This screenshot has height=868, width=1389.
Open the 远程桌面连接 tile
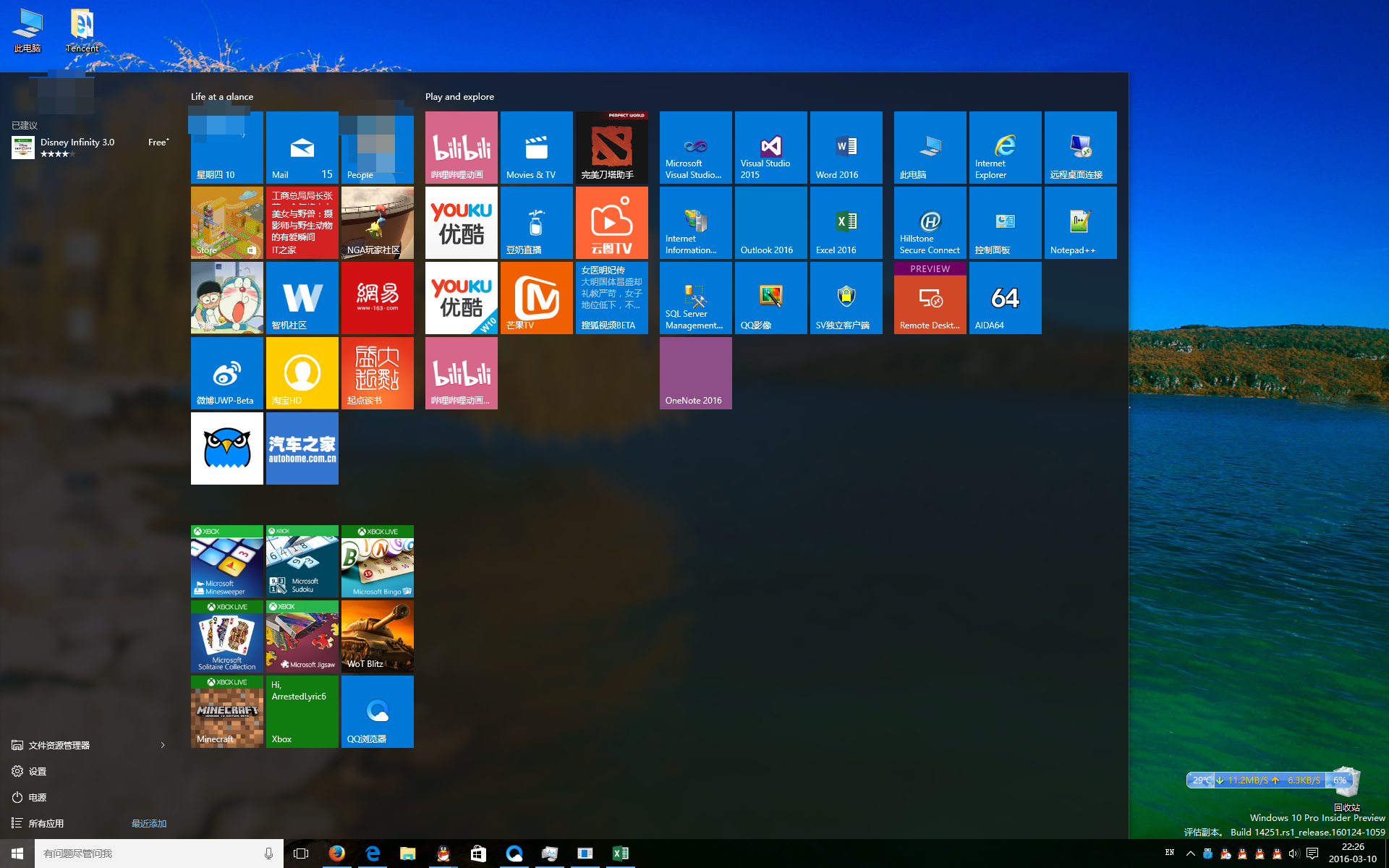click(x=1081, y=148)
